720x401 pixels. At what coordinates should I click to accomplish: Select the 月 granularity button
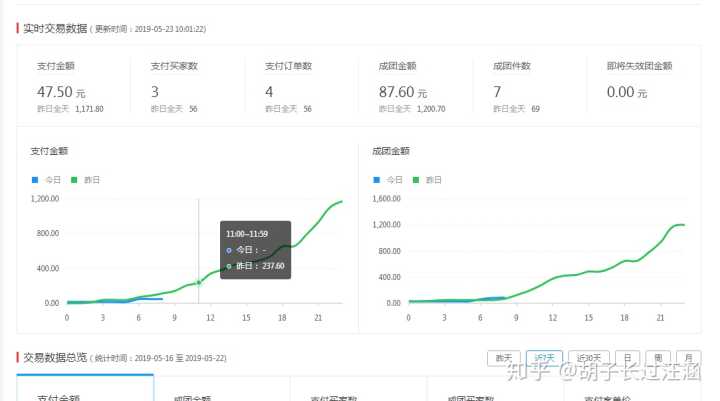pos(687,357)
